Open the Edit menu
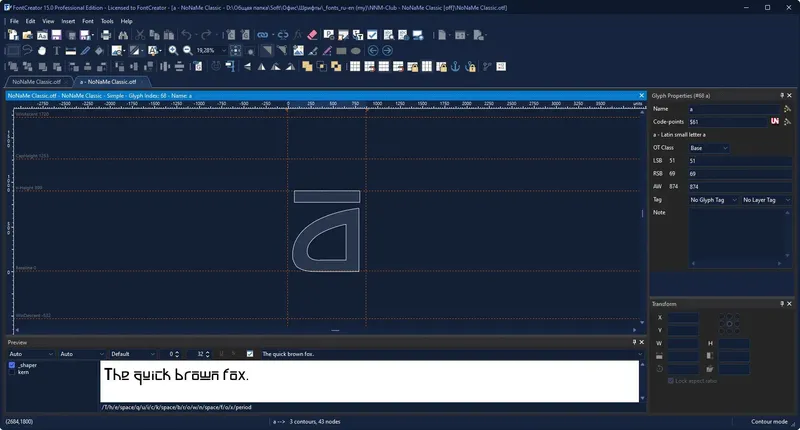Viewport: 800px width, 430px height. [31, 21]
